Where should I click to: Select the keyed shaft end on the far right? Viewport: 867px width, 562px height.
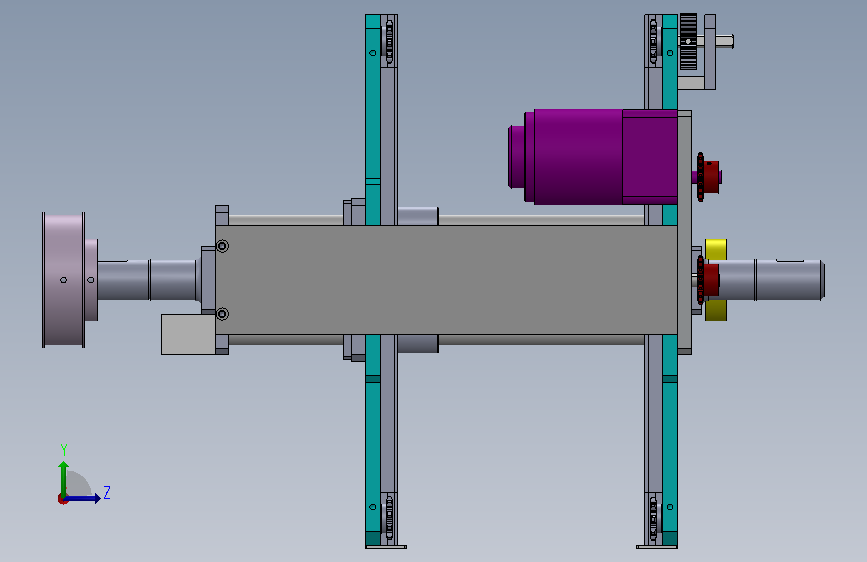(x=790, y=280)
